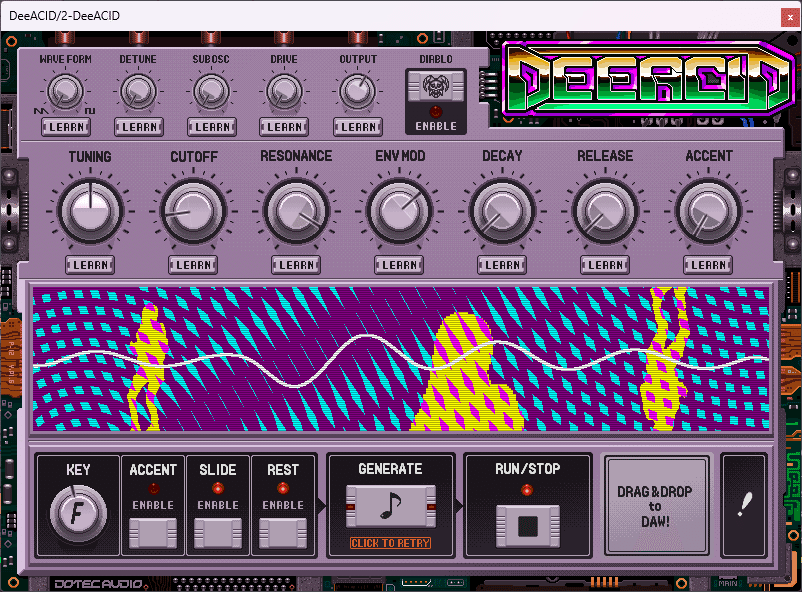Click LEARN under Wave Form
Screen dimensions: 802x592
[x=66, y=127]
